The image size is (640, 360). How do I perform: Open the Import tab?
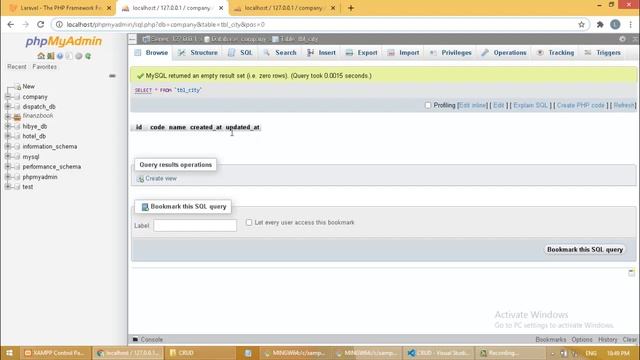coord(403,53)
